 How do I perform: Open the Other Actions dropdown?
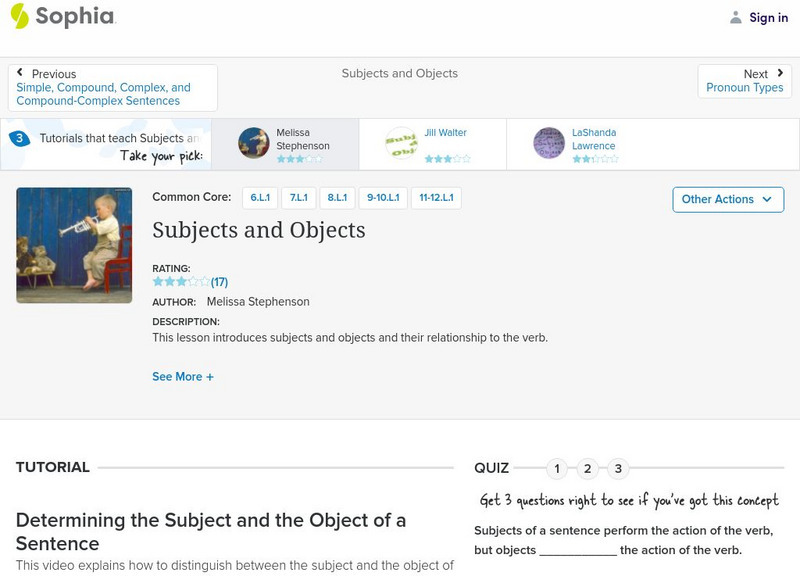[727, 199]
